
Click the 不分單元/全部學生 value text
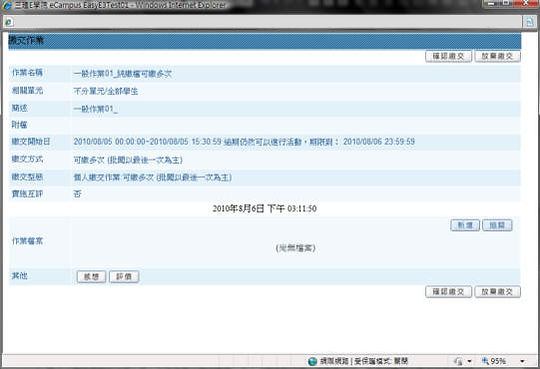pyautogui.click(x=106, y=91)
